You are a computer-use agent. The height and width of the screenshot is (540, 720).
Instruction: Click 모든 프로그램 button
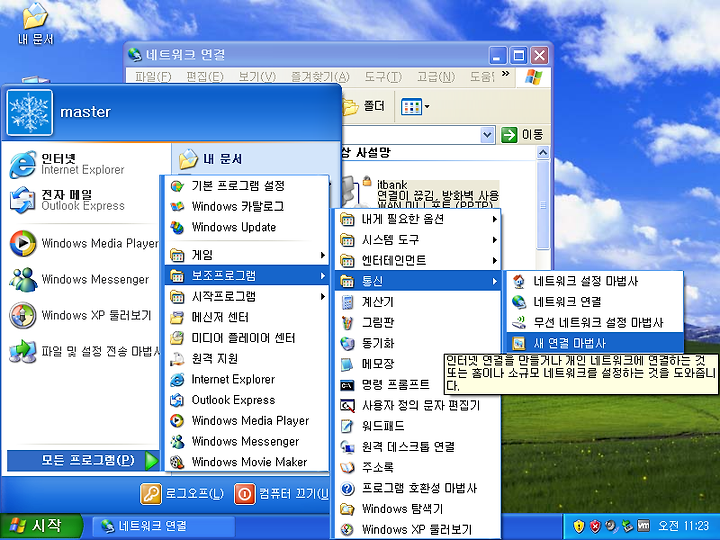click(x=83, y=460)
